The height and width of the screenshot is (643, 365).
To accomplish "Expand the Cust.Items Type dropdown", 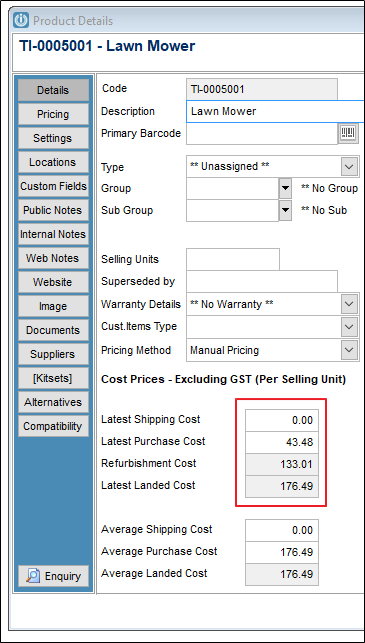I will point(349,327).
